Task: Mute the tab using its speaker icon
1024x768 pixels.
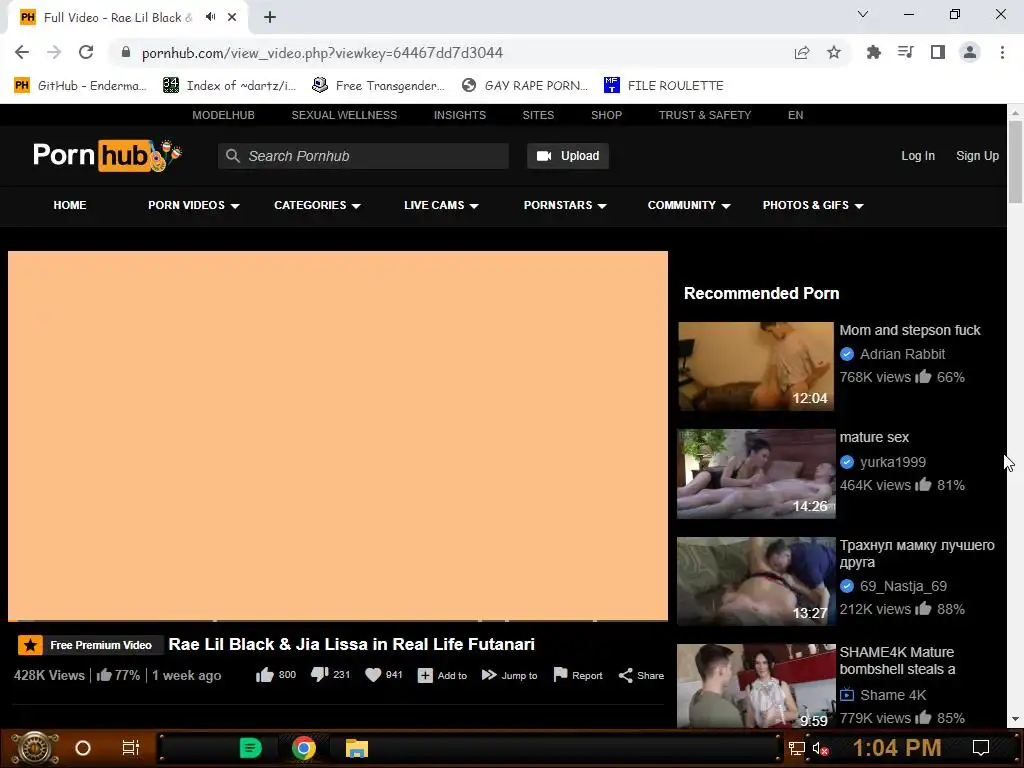Action: [210, 17]
